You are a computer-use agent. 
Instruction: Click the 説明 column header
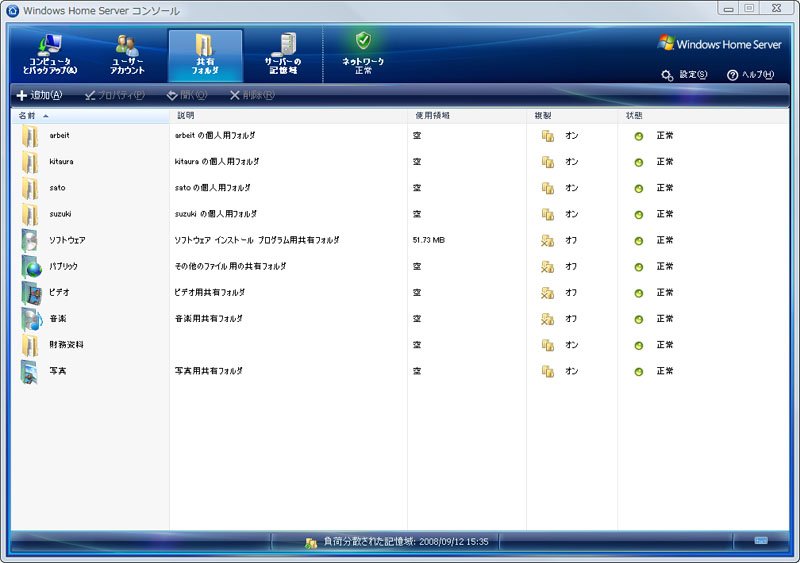(288, 116)
